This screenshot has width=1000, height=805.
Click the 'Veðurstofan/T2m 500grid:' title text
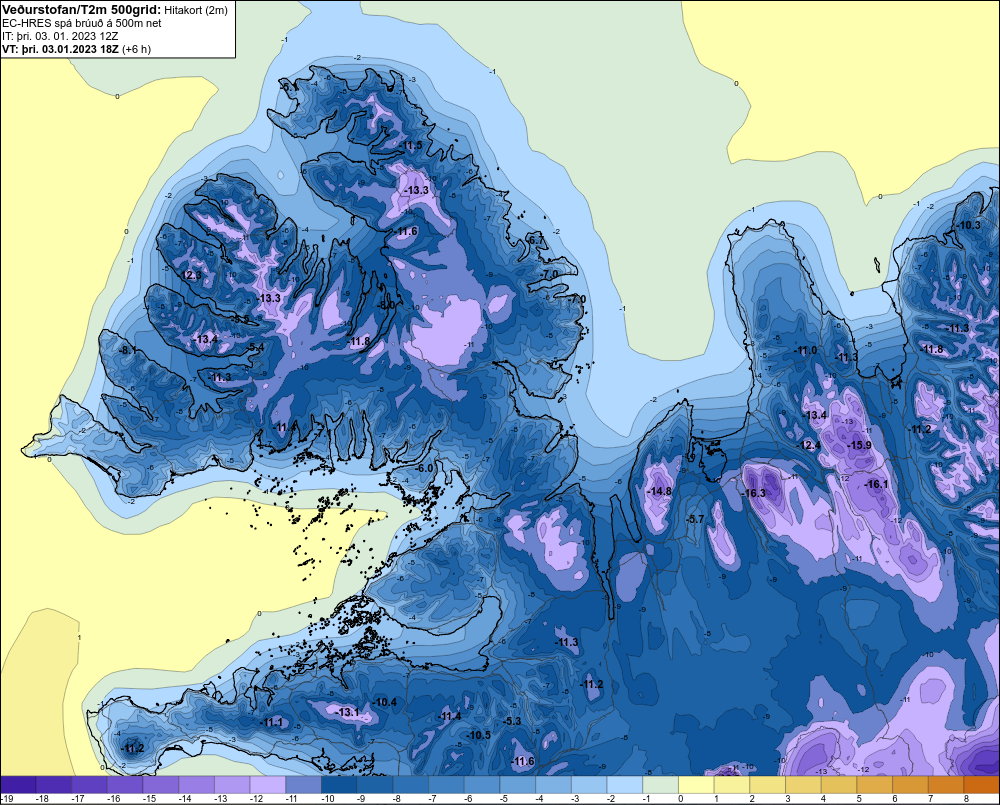click(x=81, y=10)
